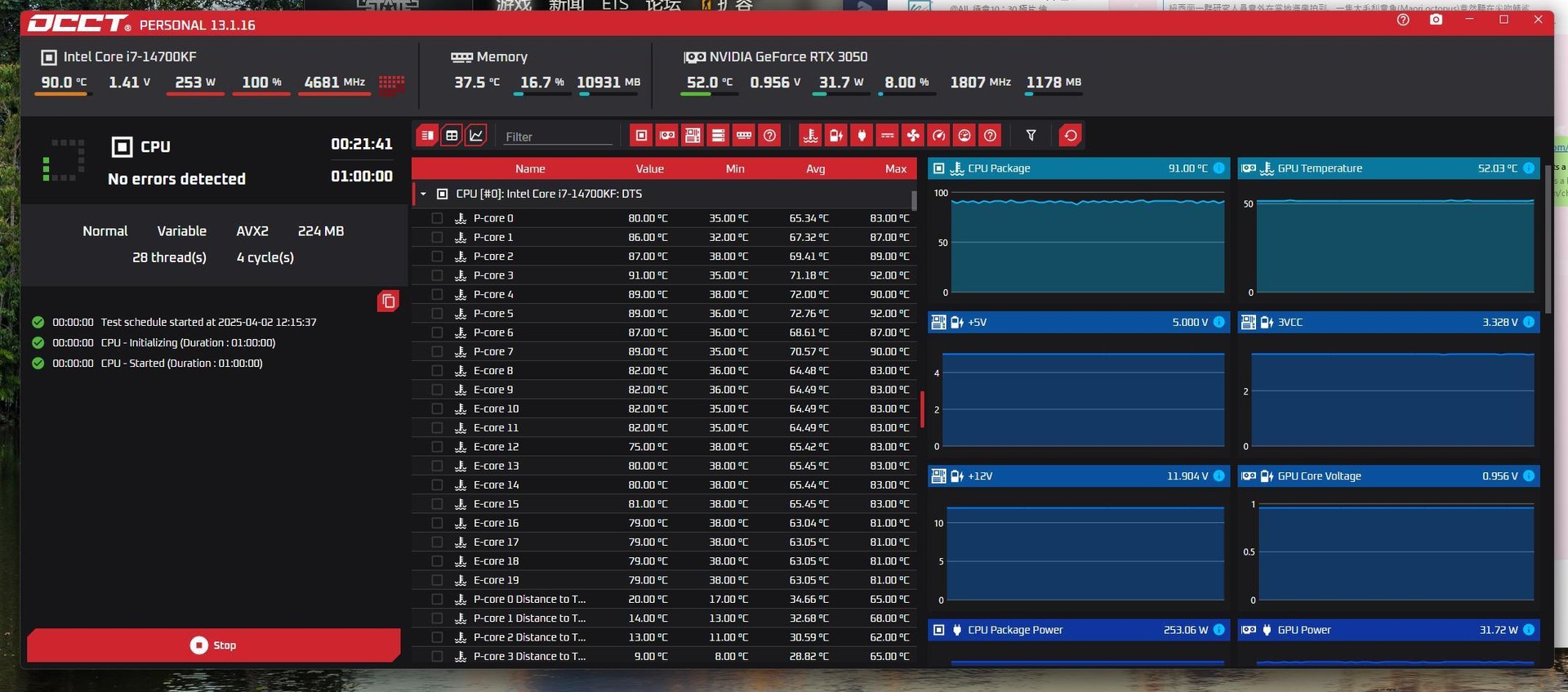Toggle the motherboard sensor filter icon

pos(693,136)
